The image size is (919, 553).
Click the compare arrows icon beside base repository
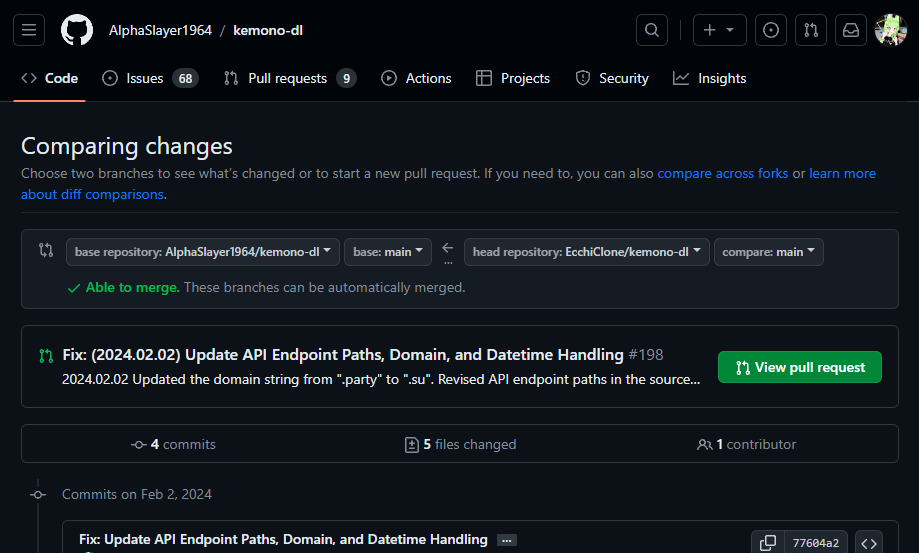pos(46,250)
